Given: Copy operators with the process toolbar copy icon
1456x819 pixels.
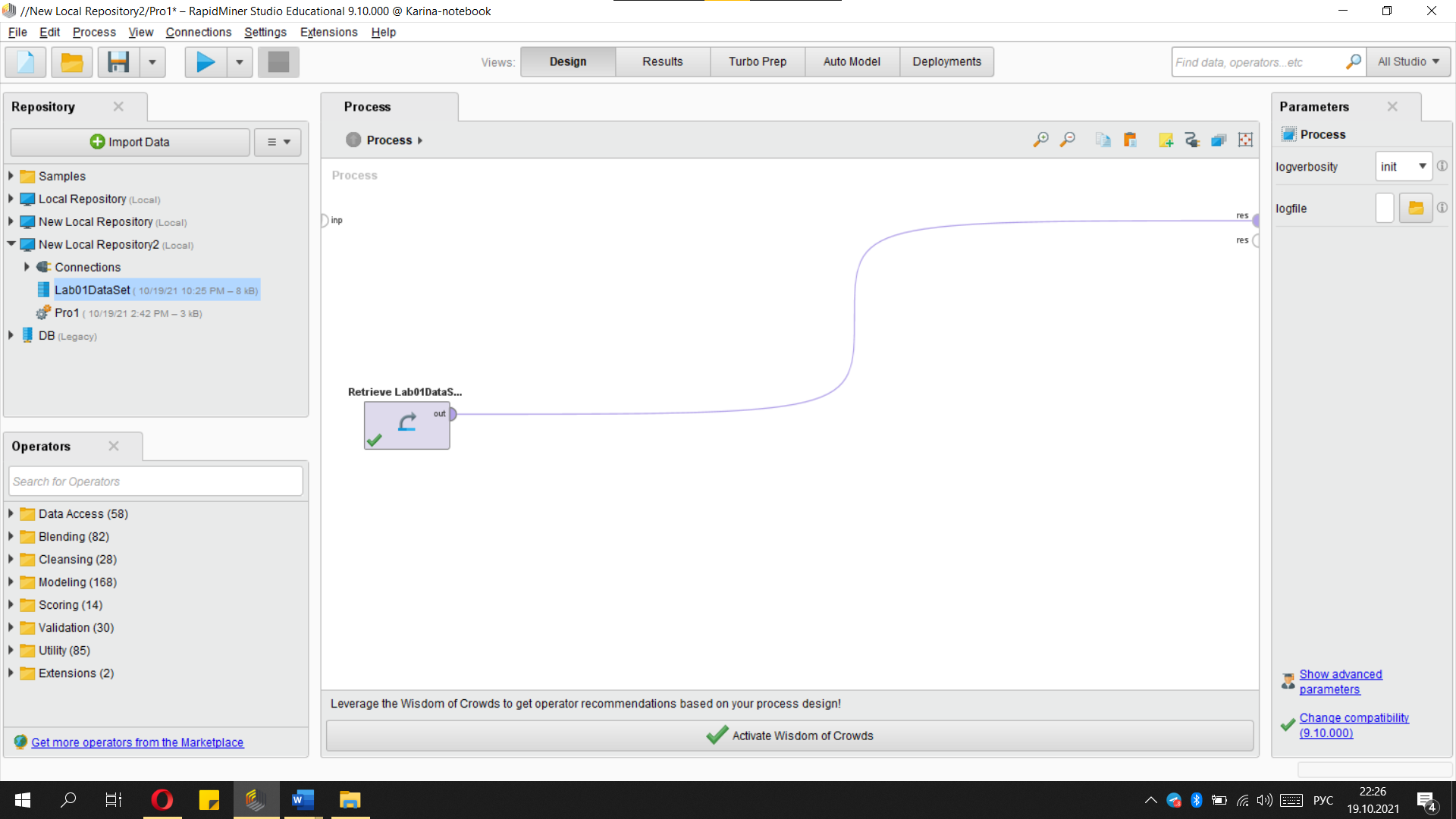Looking at the screenshot, I should coord(1103,140).
